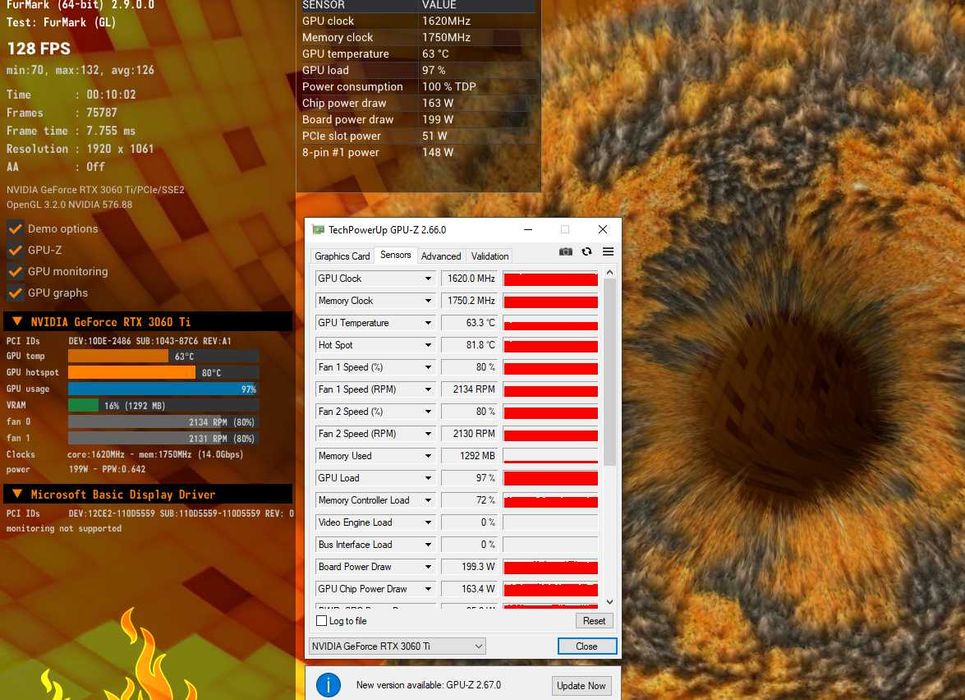This screenshot has width=965, height=700.
Task: Click the scroll-down arrow in GPU-Z sensors
Action: point(609,602)
